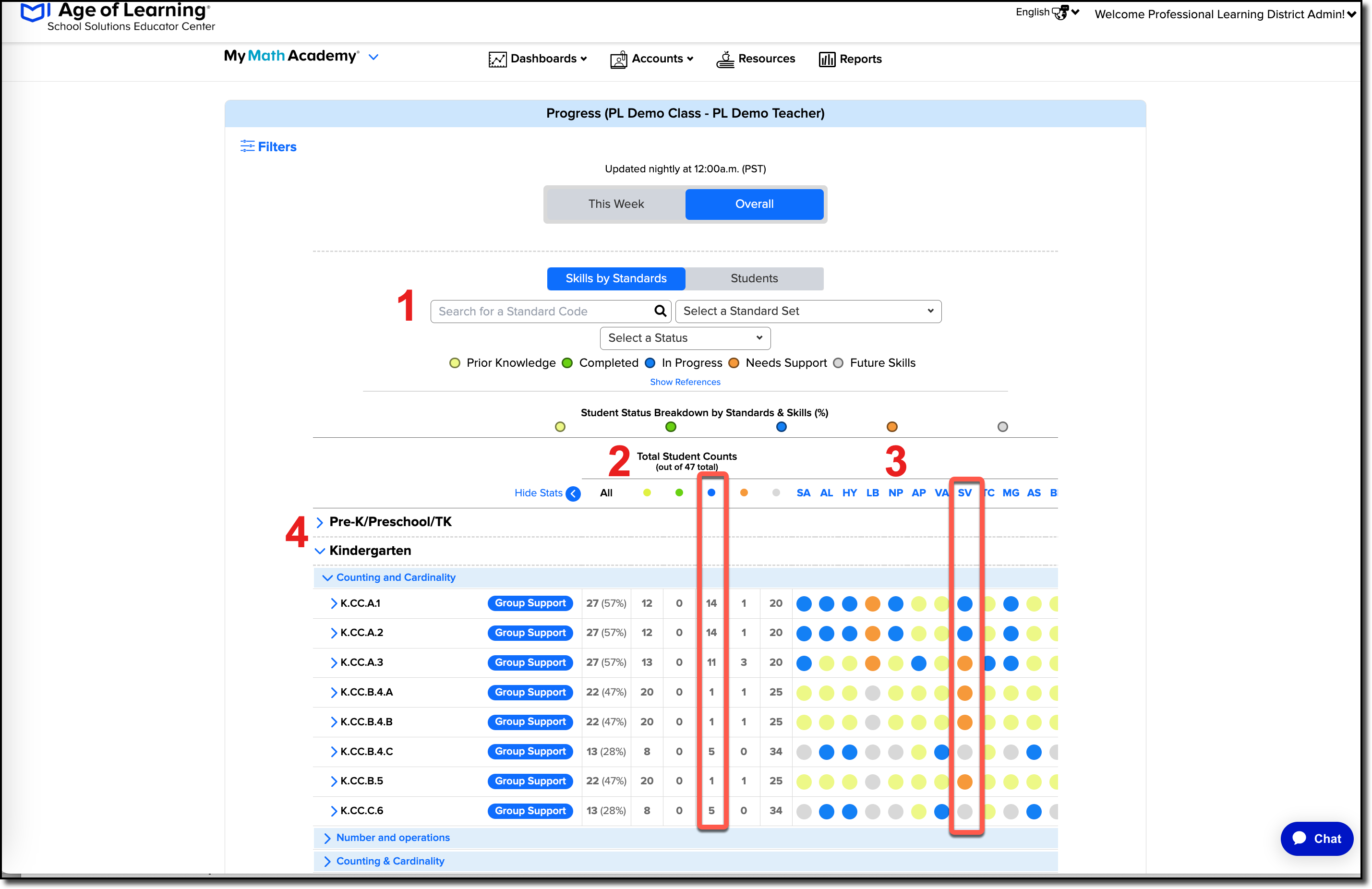The image size is (1372, 889).
Task: Switch to This Week view
Action: click(x=615, y=204)
